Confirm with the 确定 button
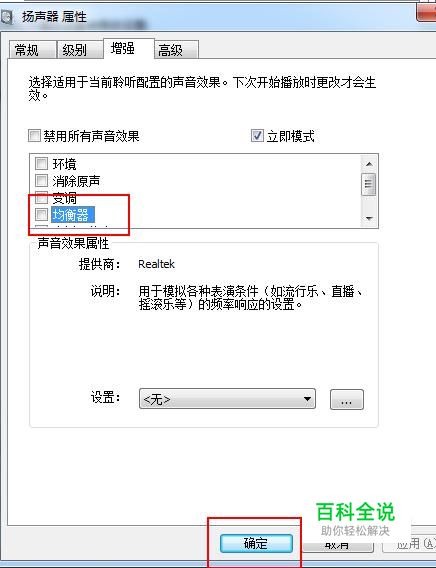This screenshot has width=436, height=568. [256, 543]
